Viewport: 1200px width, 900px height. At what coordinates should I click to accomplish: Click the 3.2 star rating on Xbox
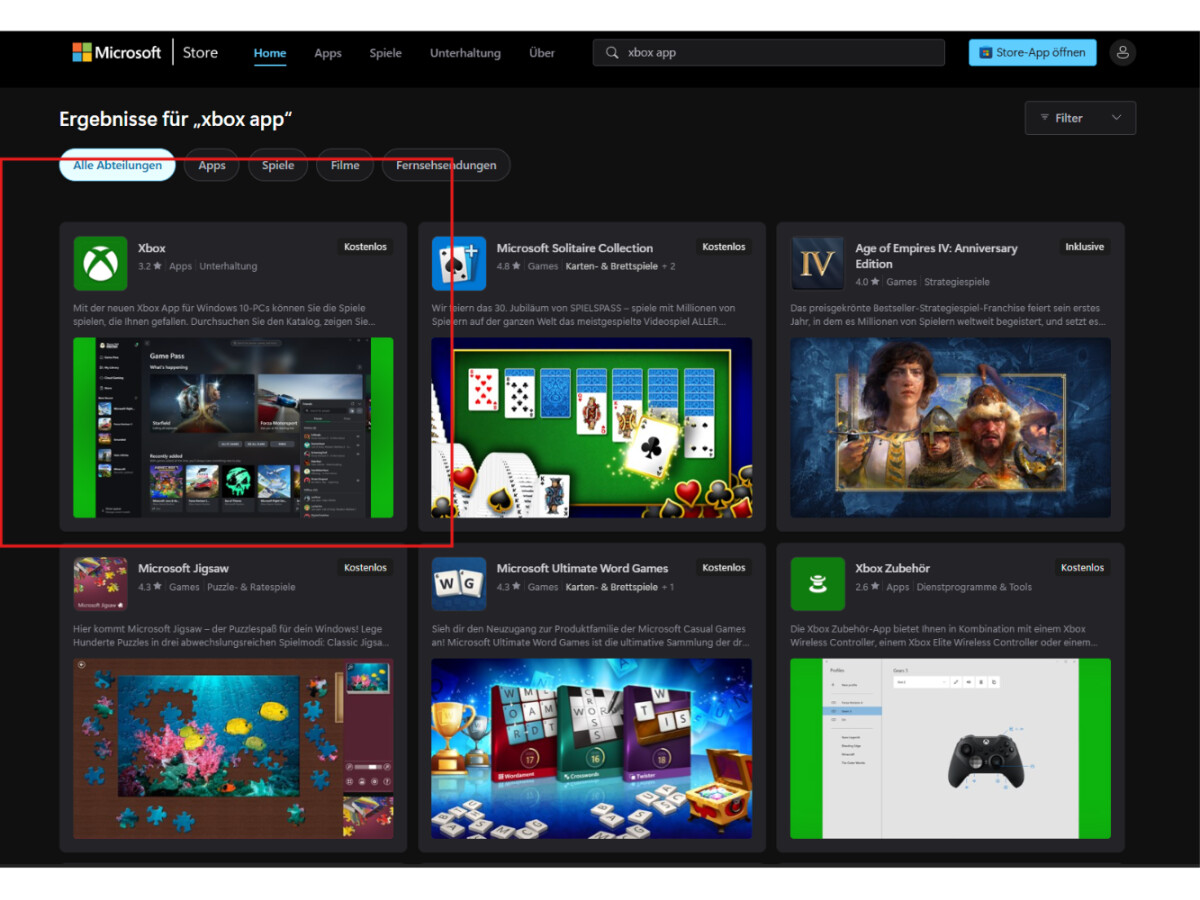tap(149, 266)
